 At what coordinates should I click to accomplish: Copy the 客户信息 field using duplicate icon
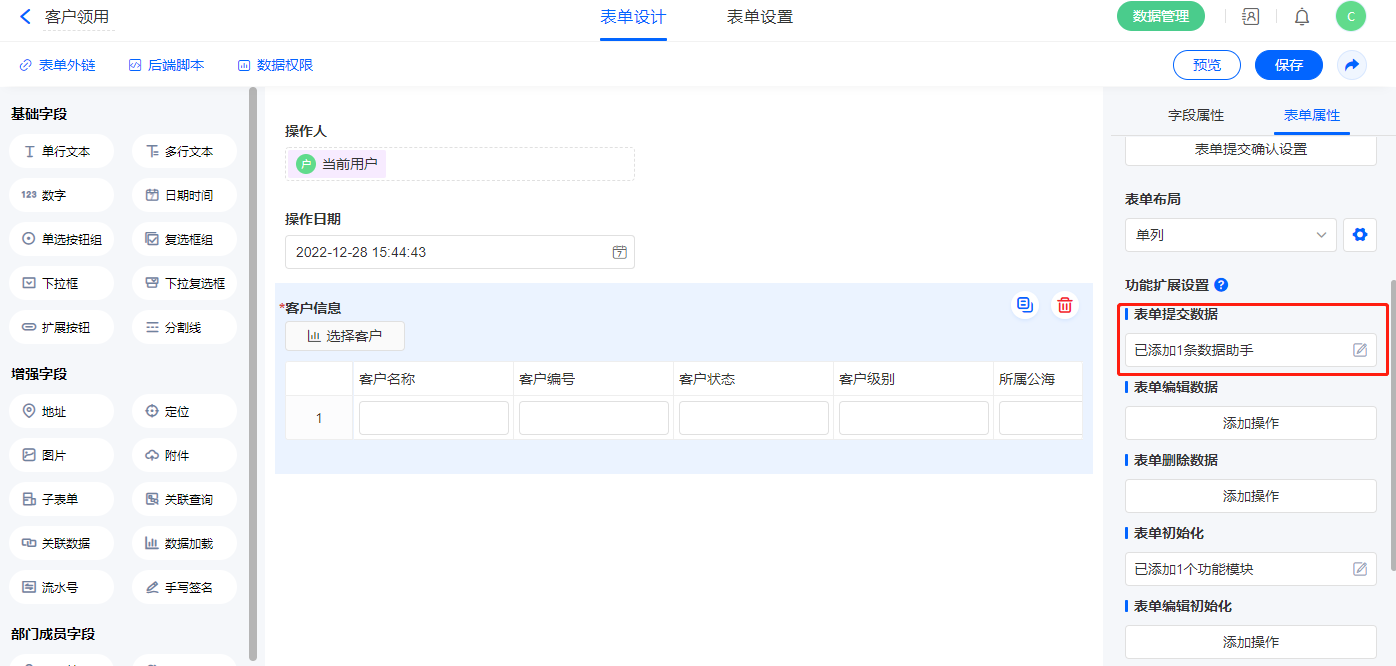[x=1024, y=306]
